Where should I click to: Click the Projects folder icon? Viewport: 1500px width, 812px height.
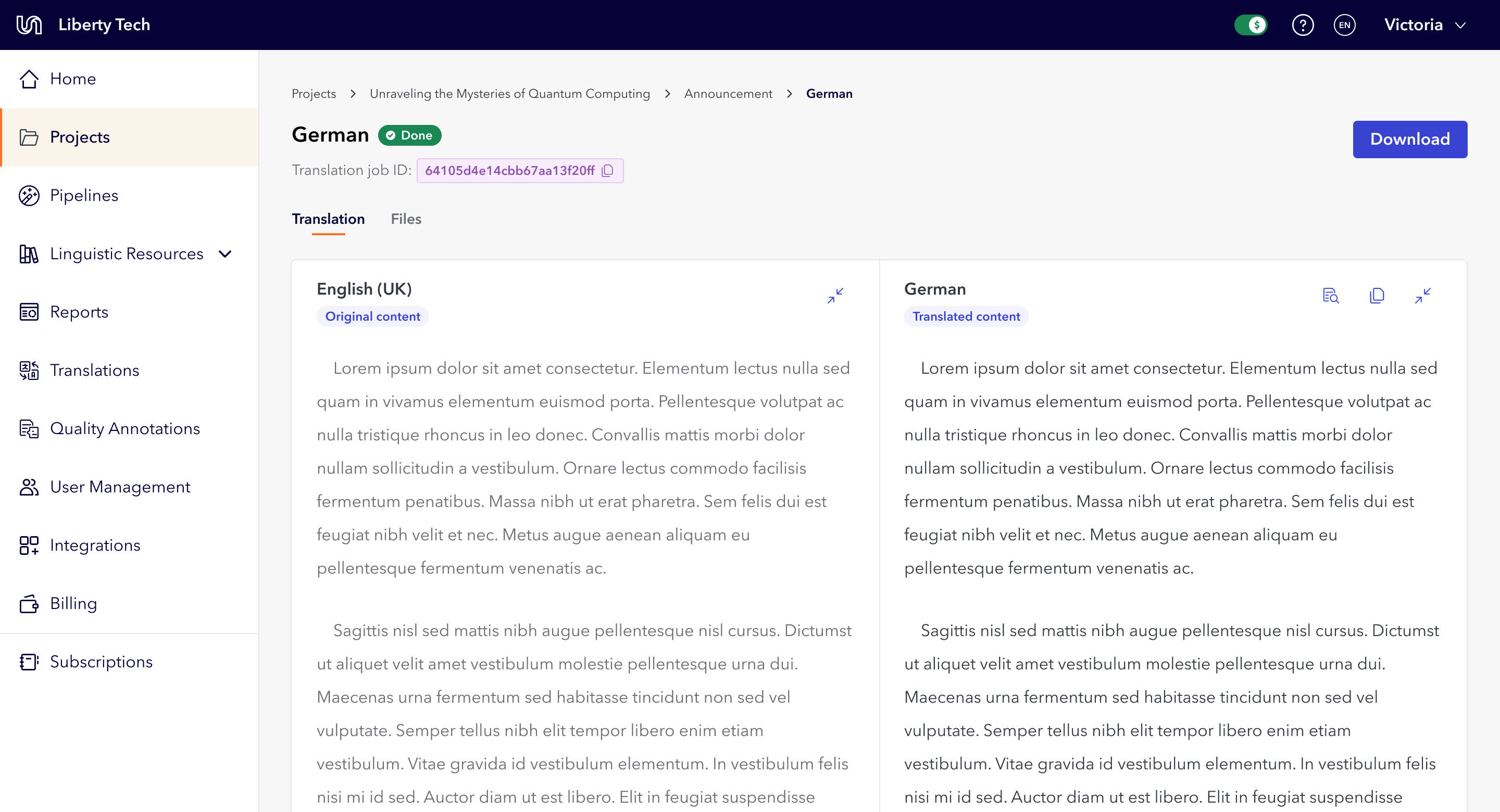[29, 137]
